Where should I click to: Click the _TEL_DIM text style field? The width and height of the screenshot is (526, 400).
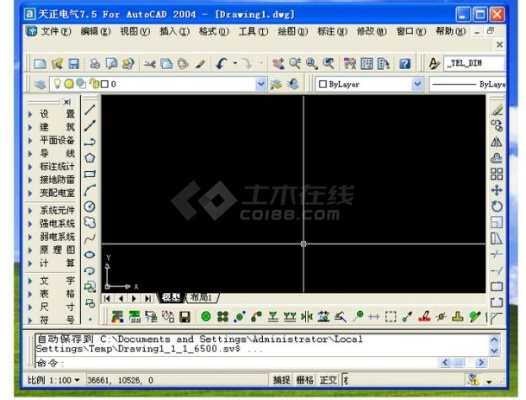(x=474, y=63)
